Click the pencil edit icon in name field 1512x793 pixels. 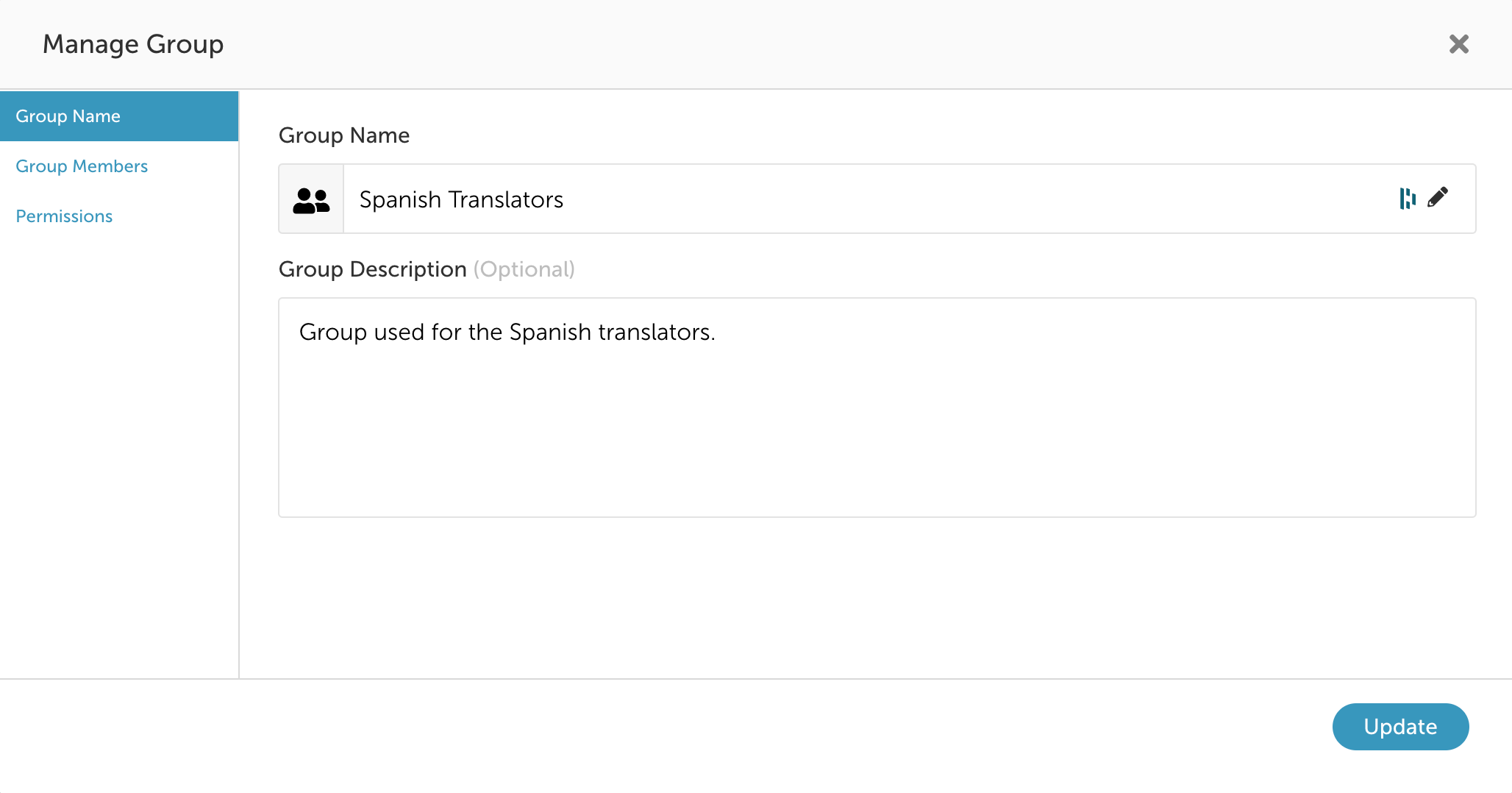pos(1438,198)
